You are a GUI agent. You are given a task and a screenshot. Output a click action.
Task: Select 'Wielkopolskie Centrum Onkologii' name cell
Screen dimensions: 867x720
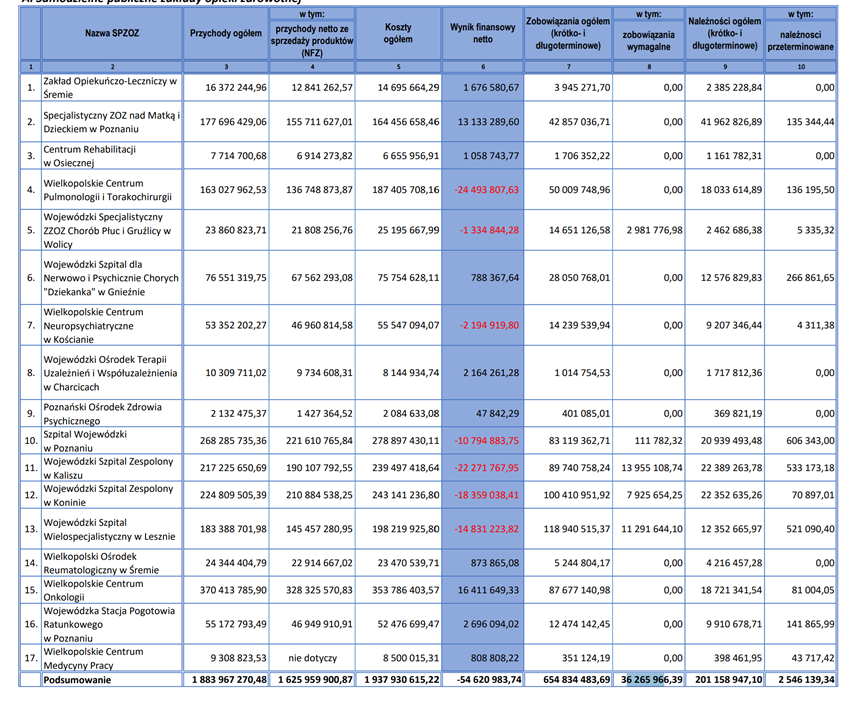112,590
